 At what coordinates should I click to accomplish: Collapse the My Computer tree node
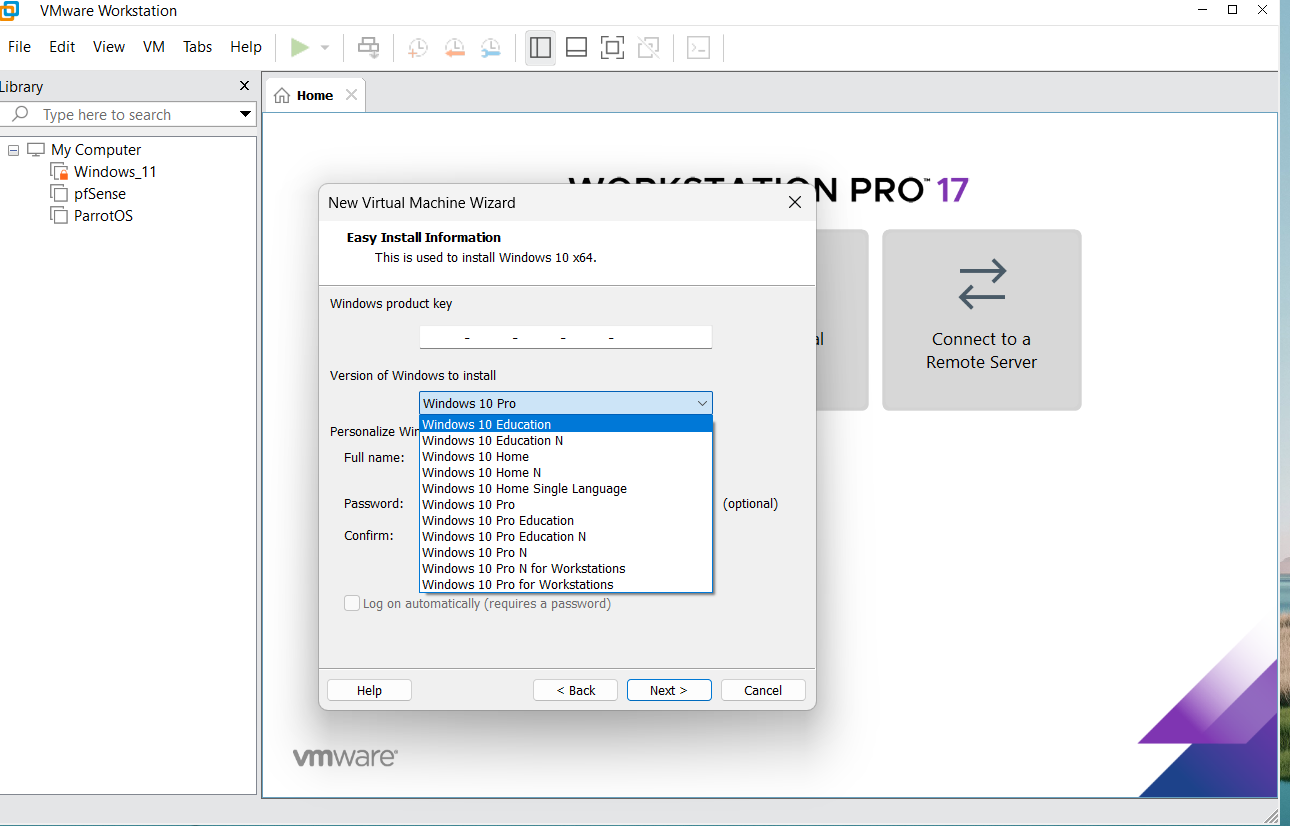coord(13,150)
